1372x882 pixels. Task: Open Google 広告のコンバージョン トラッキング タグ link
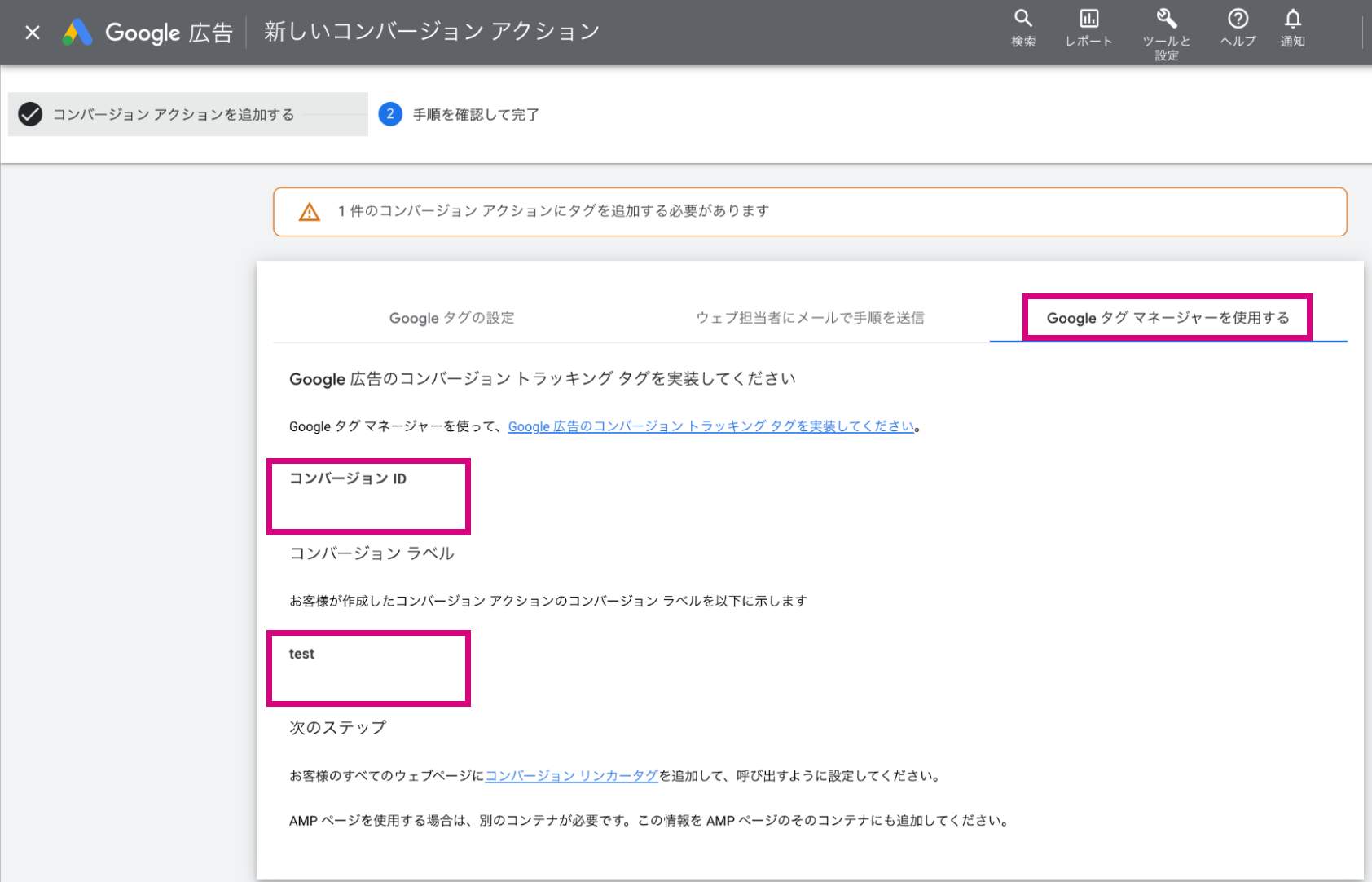[711, 426]
